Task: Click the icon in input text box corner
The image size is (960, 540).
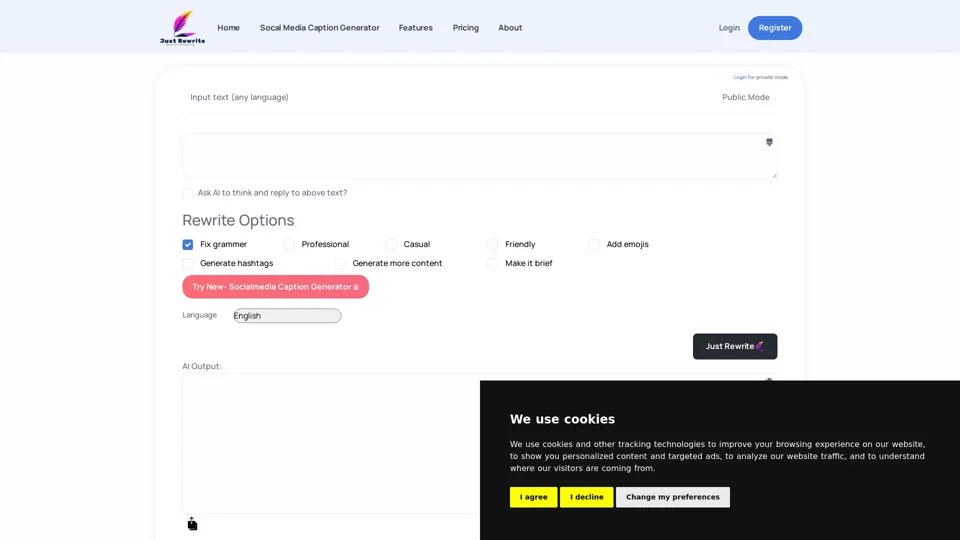Action: (x=769, y=142)
